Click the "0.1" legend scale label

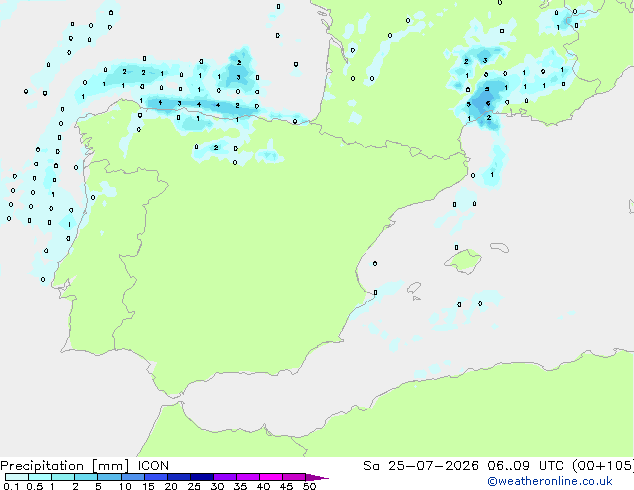point(11,486)
